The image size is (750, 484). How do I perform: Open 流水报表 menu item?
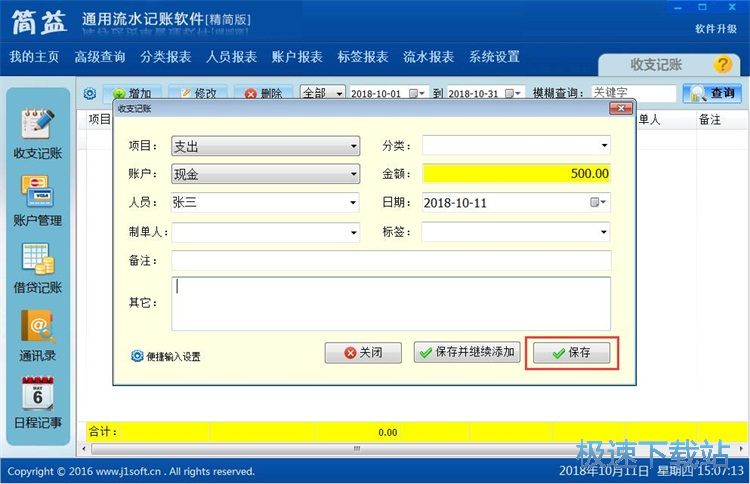click(428, 57)
